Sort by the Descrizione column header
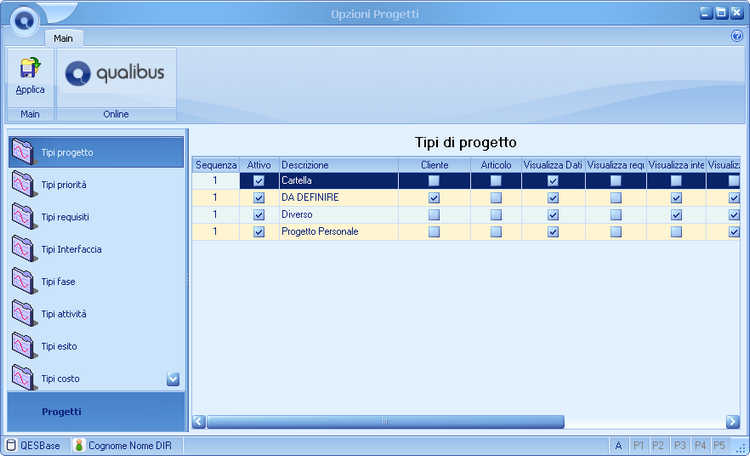 [339, 165]
